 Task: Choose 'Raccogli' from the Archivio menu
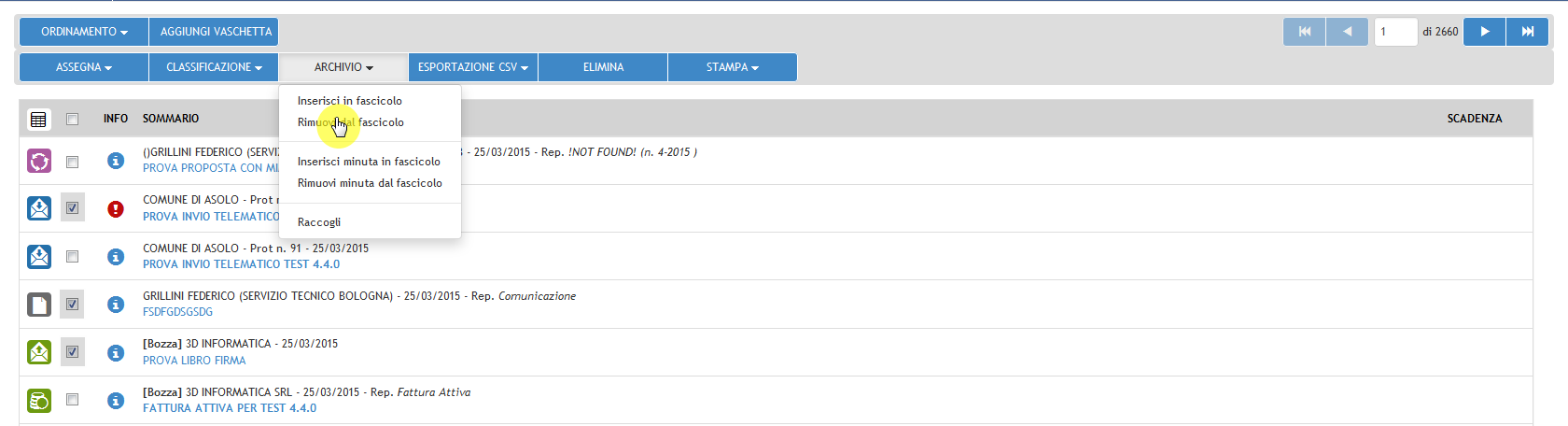pyautogui.click(x=319, y=222)
